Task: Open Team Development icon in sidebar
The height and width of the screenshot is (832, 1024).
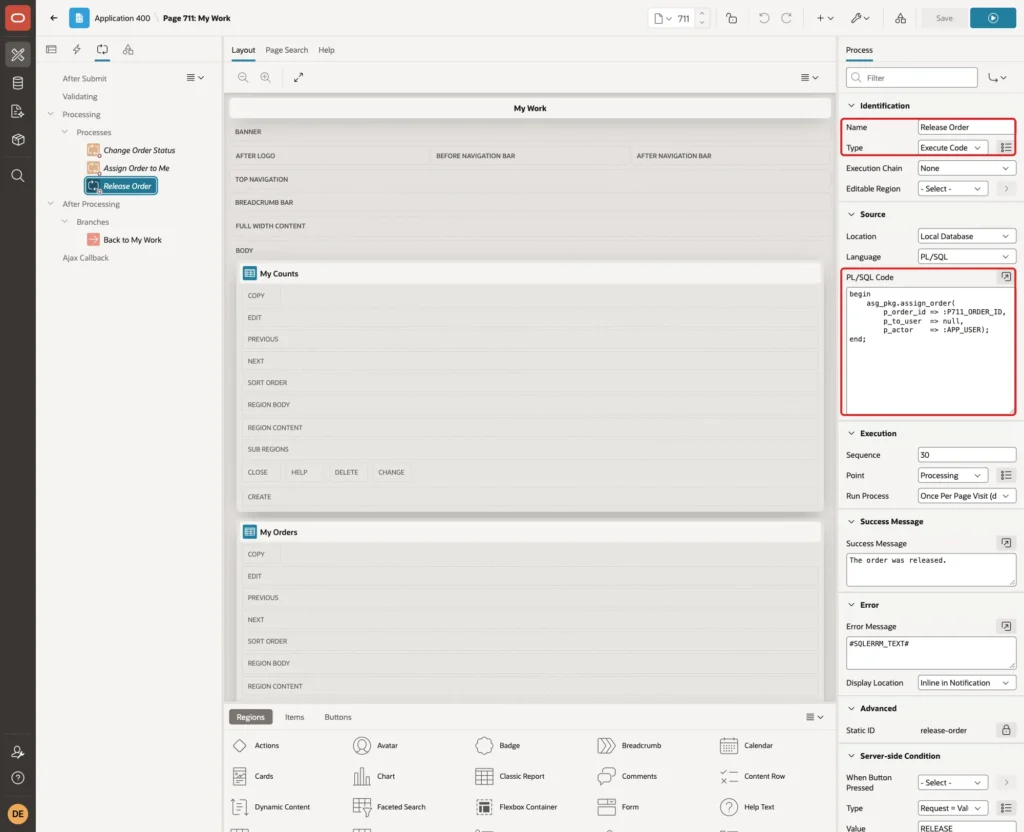Action: point(18,111)
